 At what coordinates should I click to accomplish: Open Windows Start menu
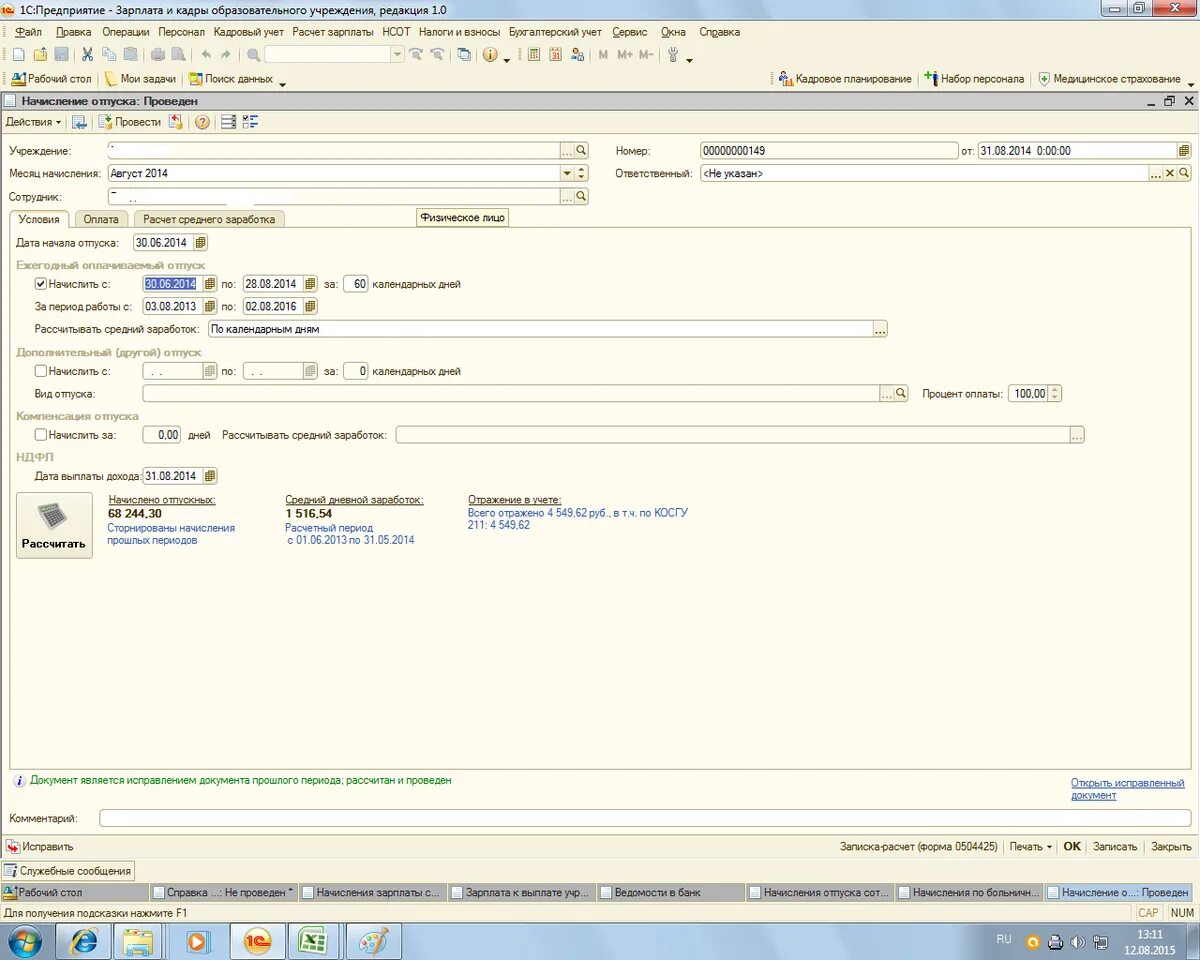tap(25, 941)
